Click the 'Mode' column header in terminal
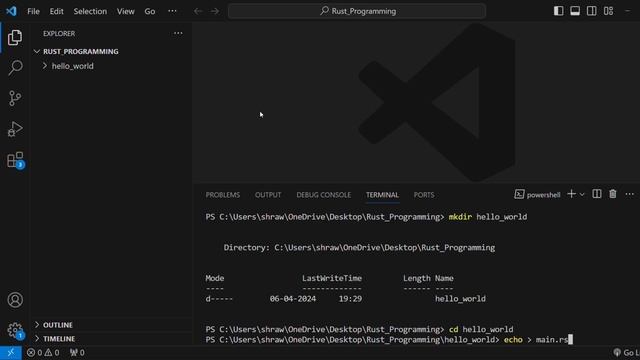 (215, 278)
